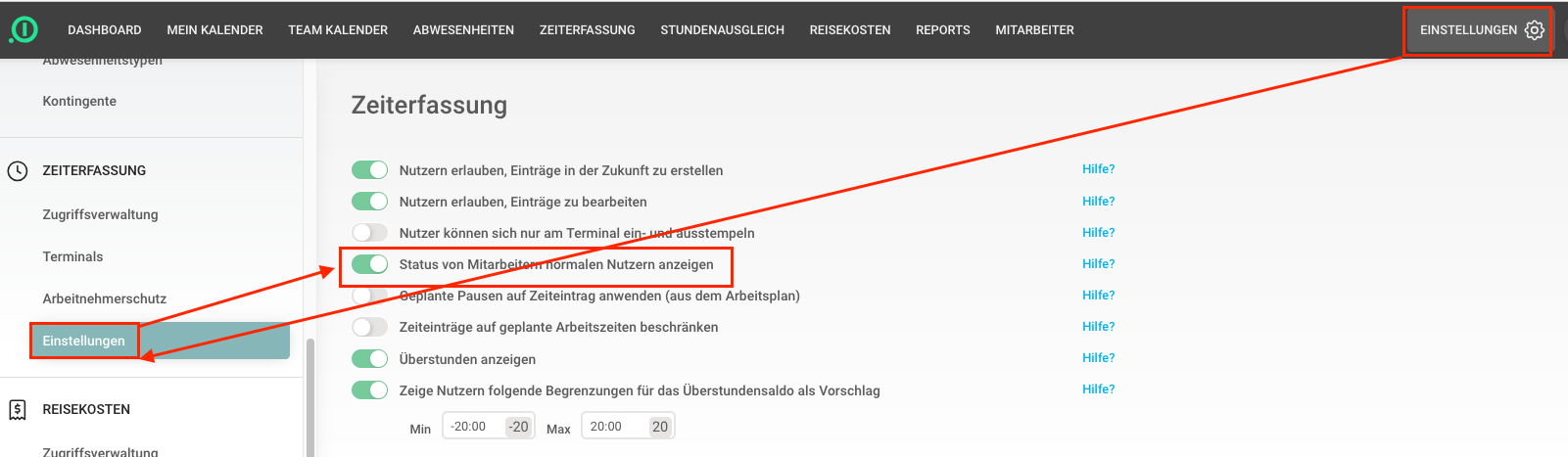Select Kontingente in sidebar

79,101
